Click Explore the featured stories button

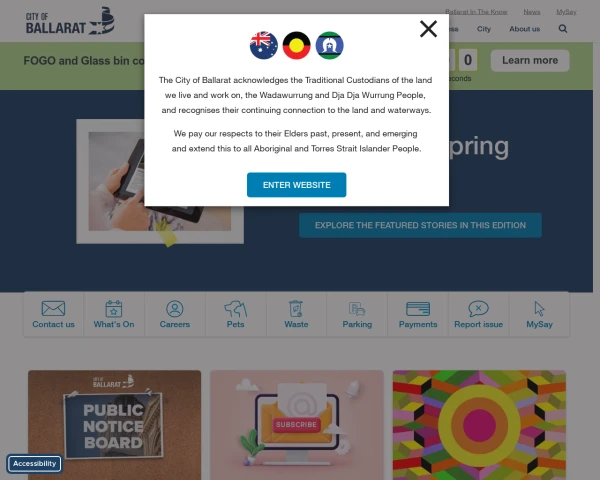pos(420,225)
